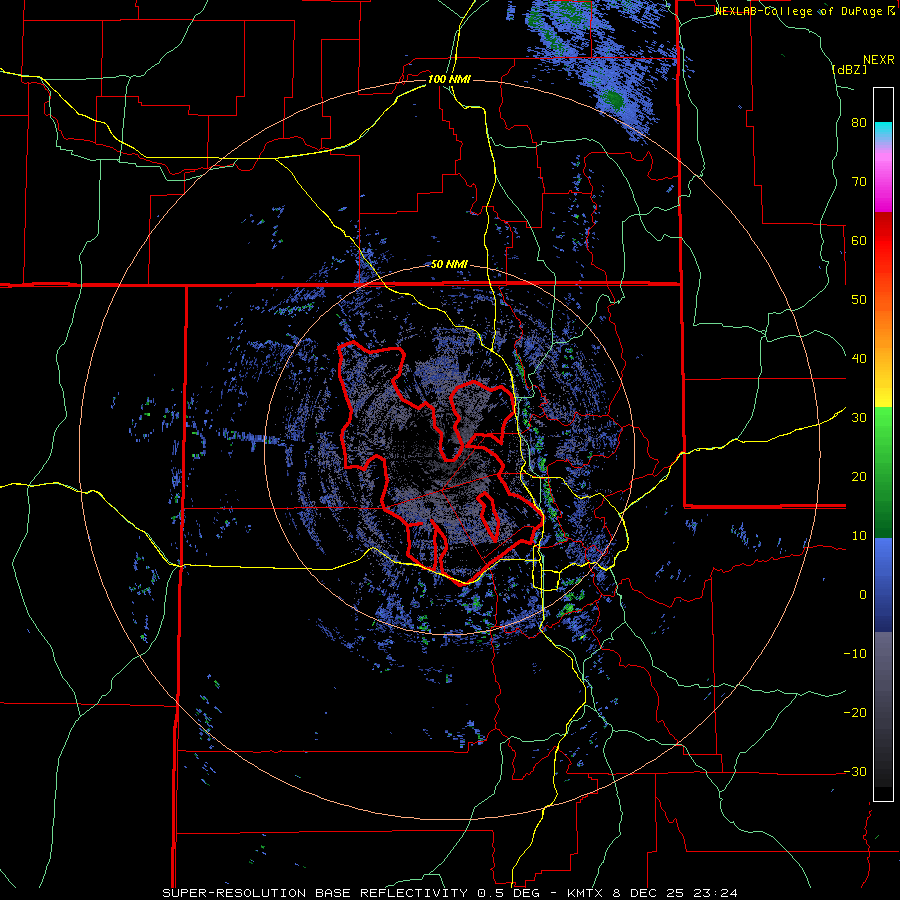Click the 0 dBZ value on the color scale

[x=863, y=595]
